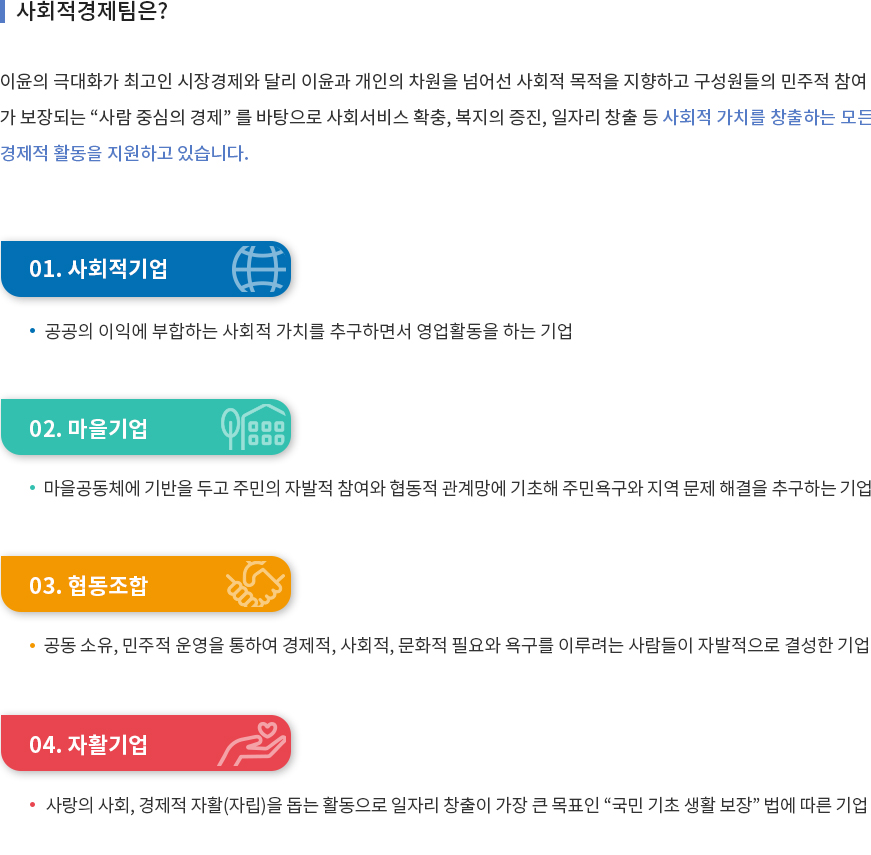Click the blue bullet before '공공의 이익에'
This screenshot has width=871, height=855.
coord(32,331)
